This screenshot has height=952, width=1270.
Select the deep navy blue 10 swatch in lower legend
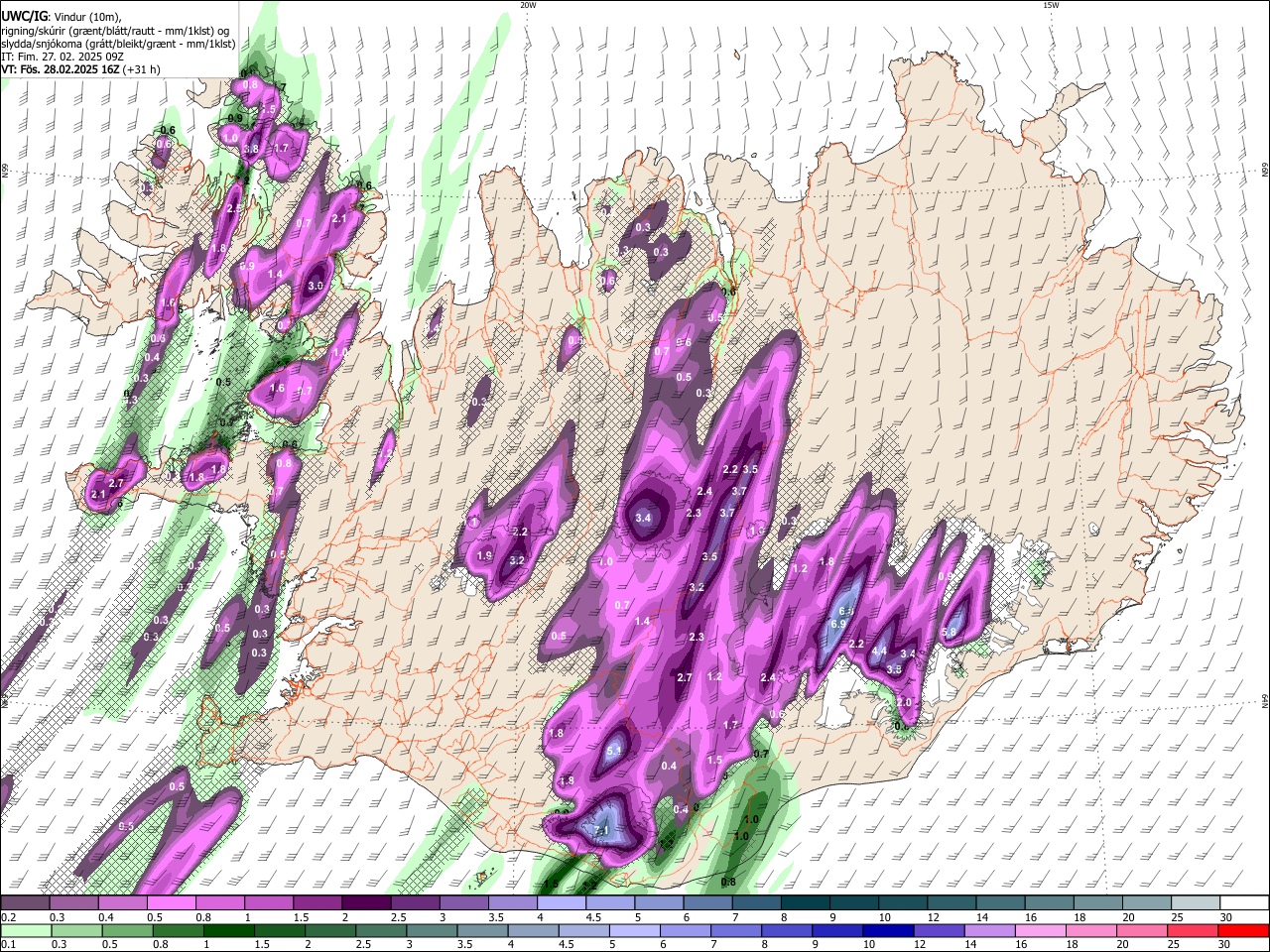[889, 930]
